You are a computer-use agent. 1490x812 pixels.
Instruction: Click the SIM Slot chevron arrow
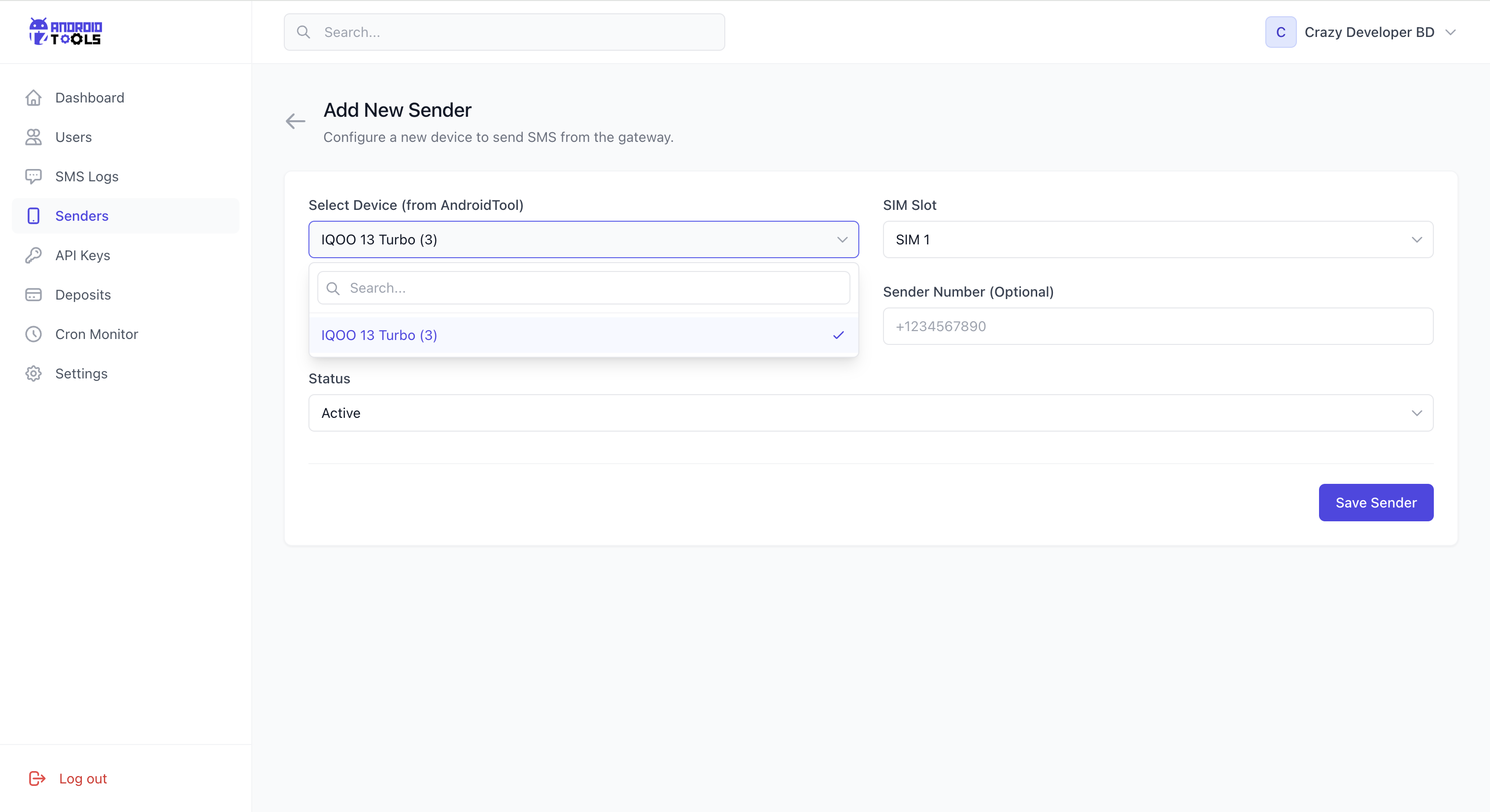click(x=1417, y=239)
